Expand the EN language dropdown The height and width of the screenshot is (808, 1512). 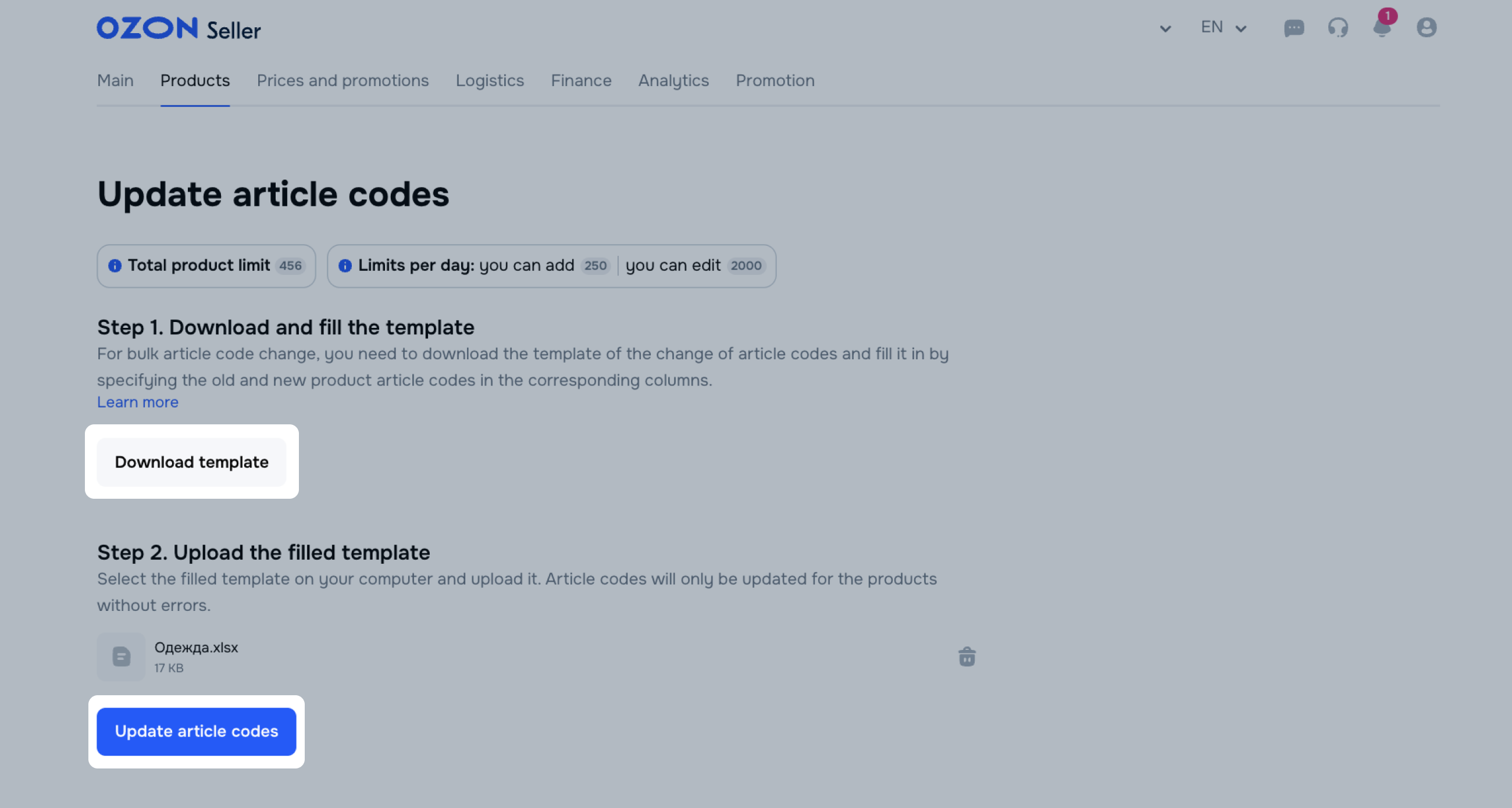point(1223,27)
